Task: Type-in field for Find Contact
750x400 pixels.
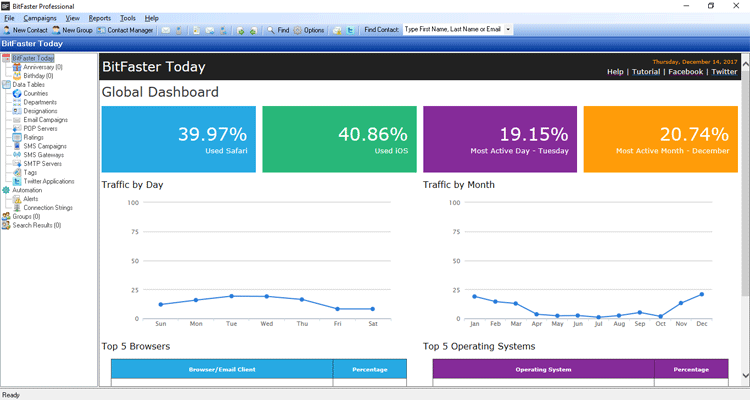Action: click(453, 29)
